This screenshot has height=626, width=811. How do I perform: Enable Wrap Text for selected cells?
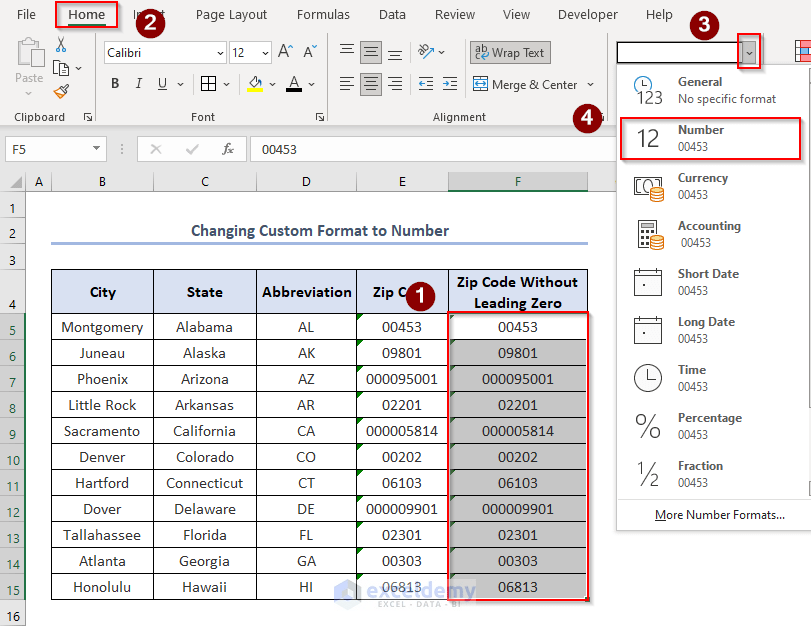[x=510, y=52]
